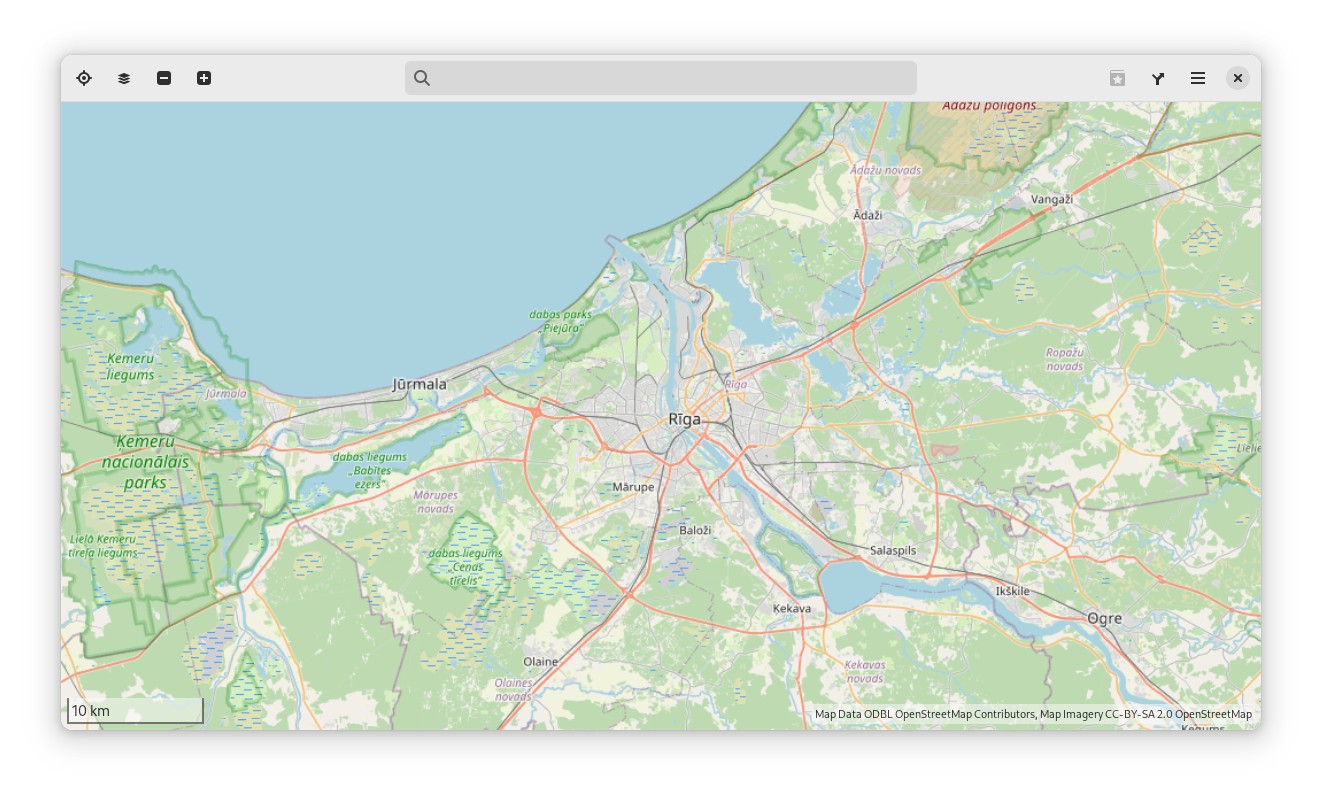
Task: Click the Ogre town label
Action: [x=1104, y=619]
